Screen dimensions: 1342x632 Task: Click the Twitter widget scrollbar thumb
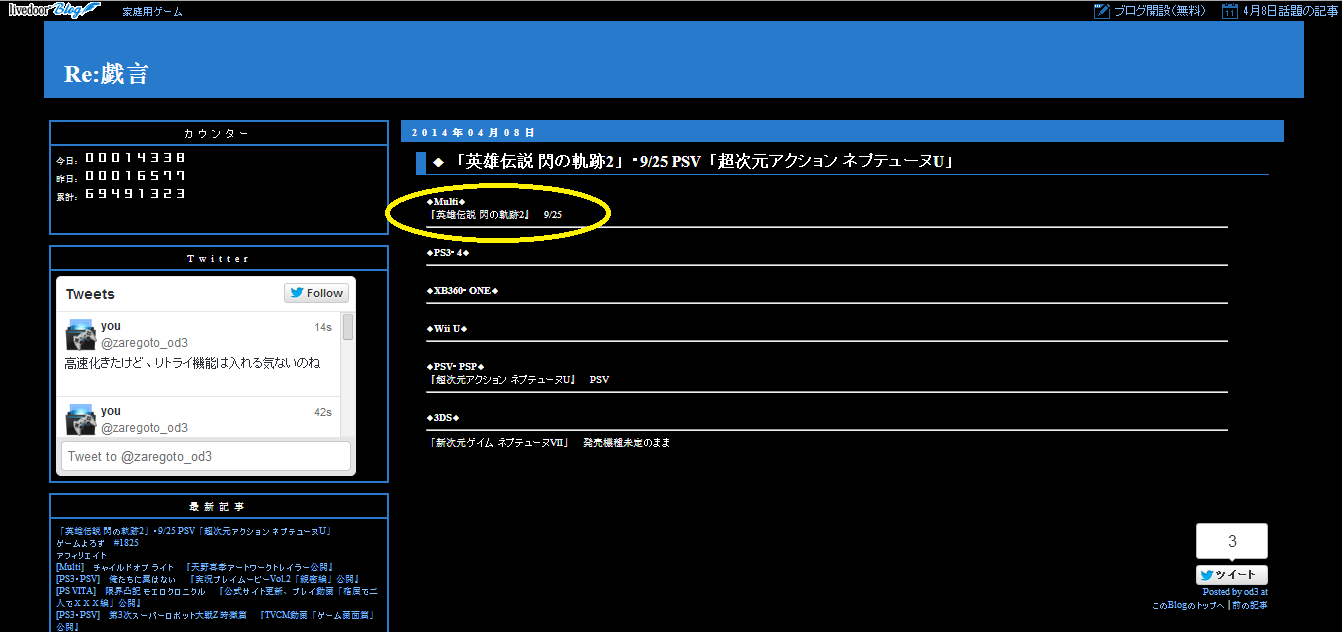tap(348, 328)
